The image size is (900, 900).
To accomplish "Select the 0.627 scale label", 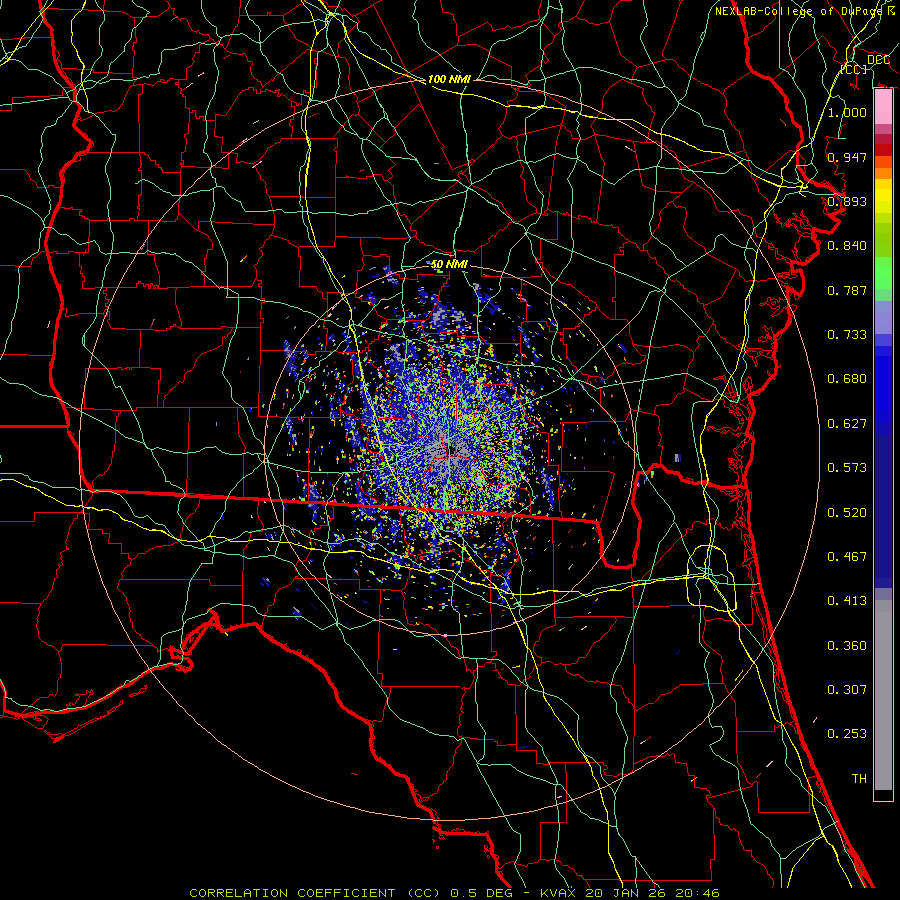I will pyautogui.click(x=847, y=424).
